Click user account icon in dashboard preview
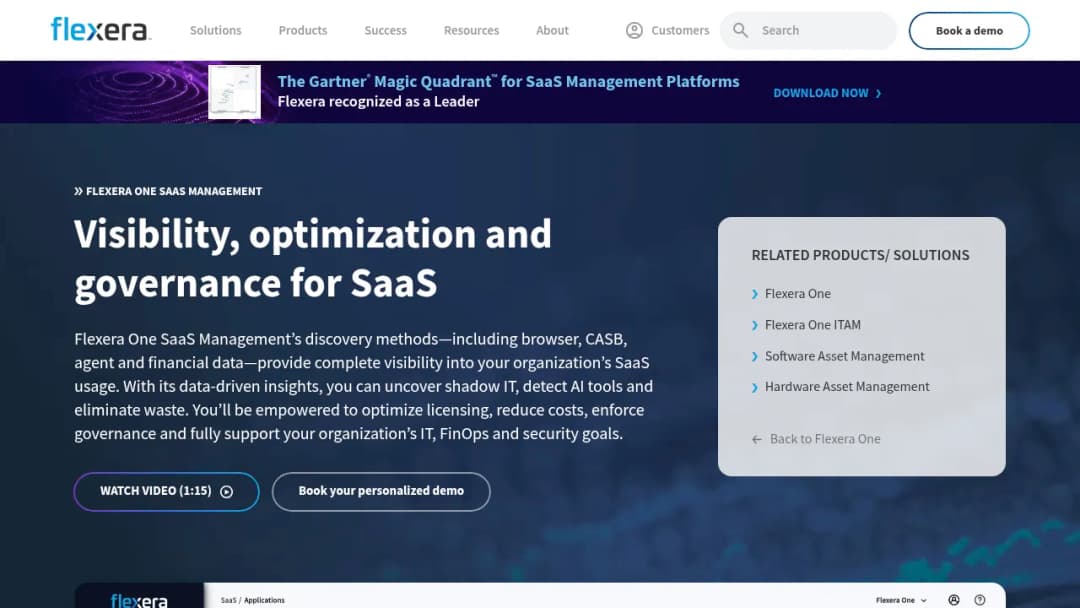This screenshot has width=1080, height=608. 954,600
